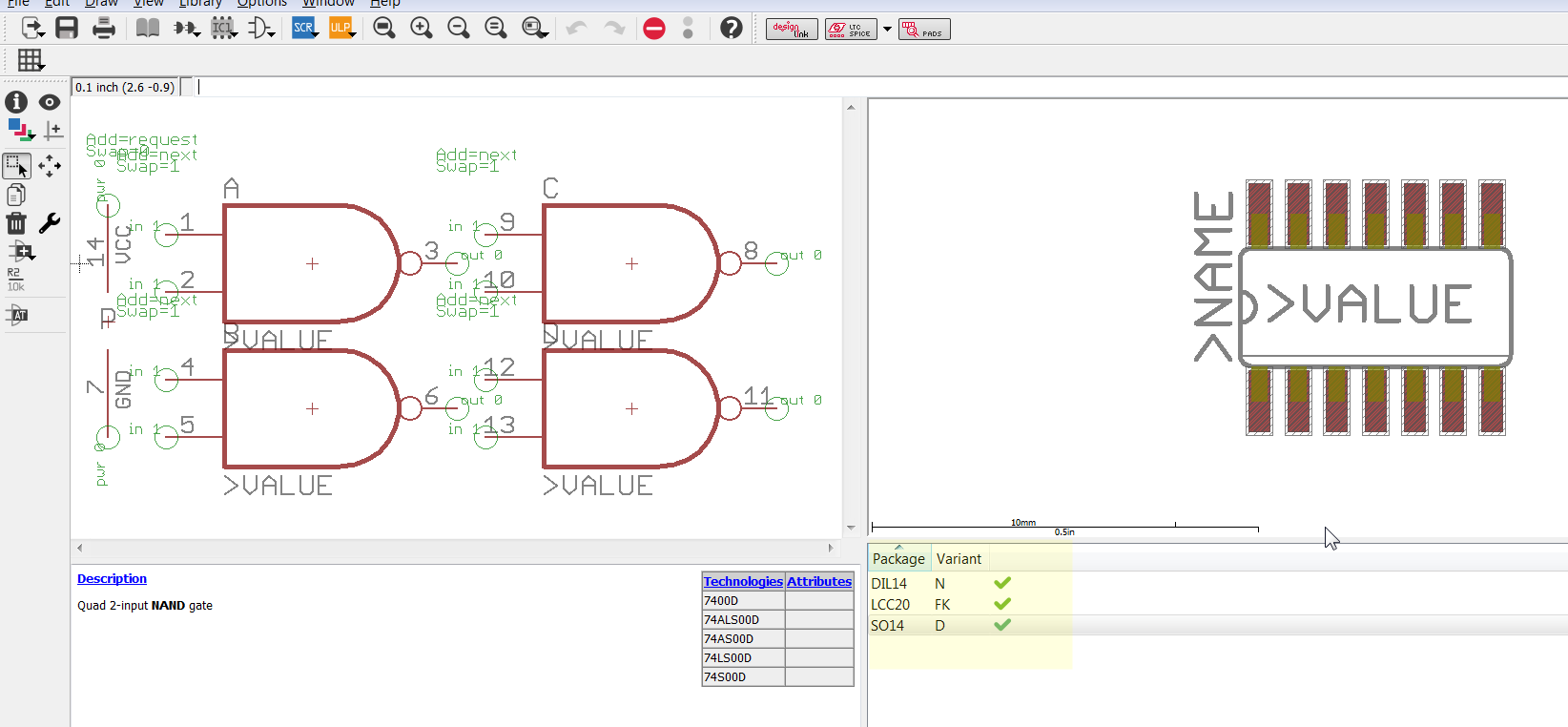Select the Move tool with four arrows
This screenshot has width=1568, height=727.
click(50, 167)
